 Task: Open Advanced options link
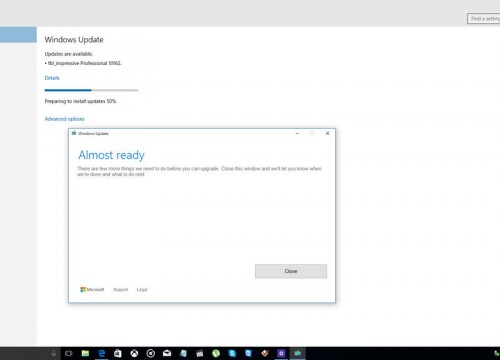(x=65, y=119)
